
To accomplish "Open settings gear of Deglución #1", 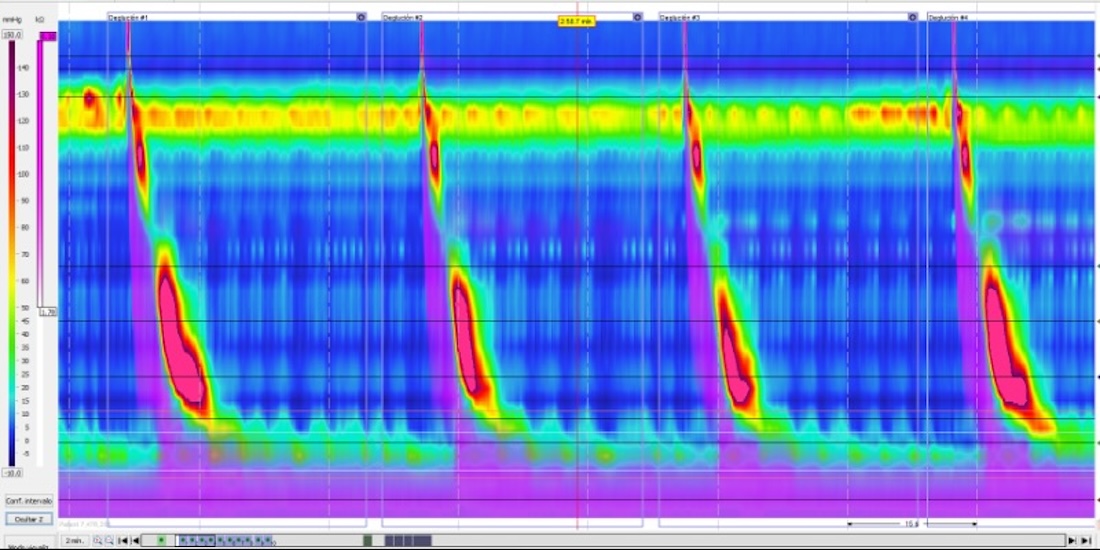I will click(x=361, y=17).
